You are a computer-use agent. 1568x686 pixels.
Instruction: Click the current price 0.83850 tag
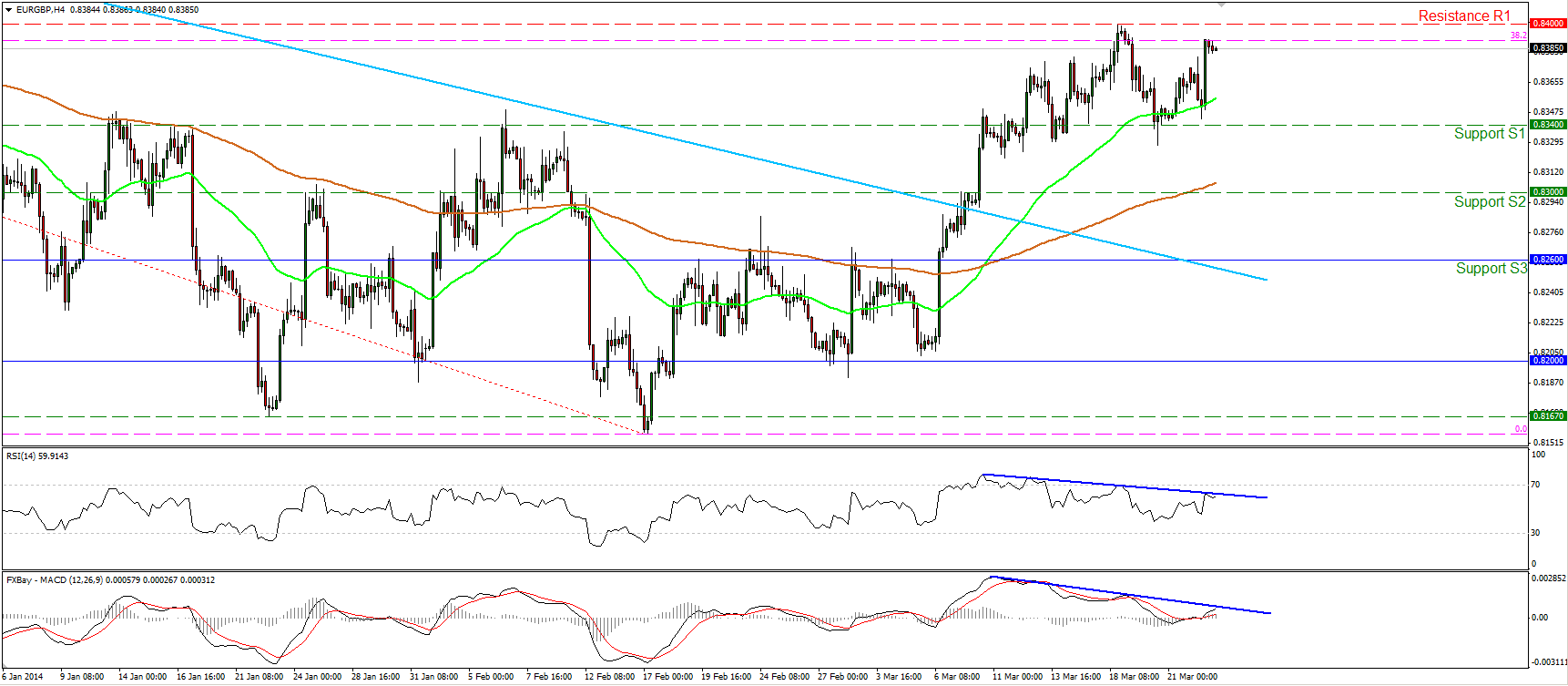[1548, 47]
